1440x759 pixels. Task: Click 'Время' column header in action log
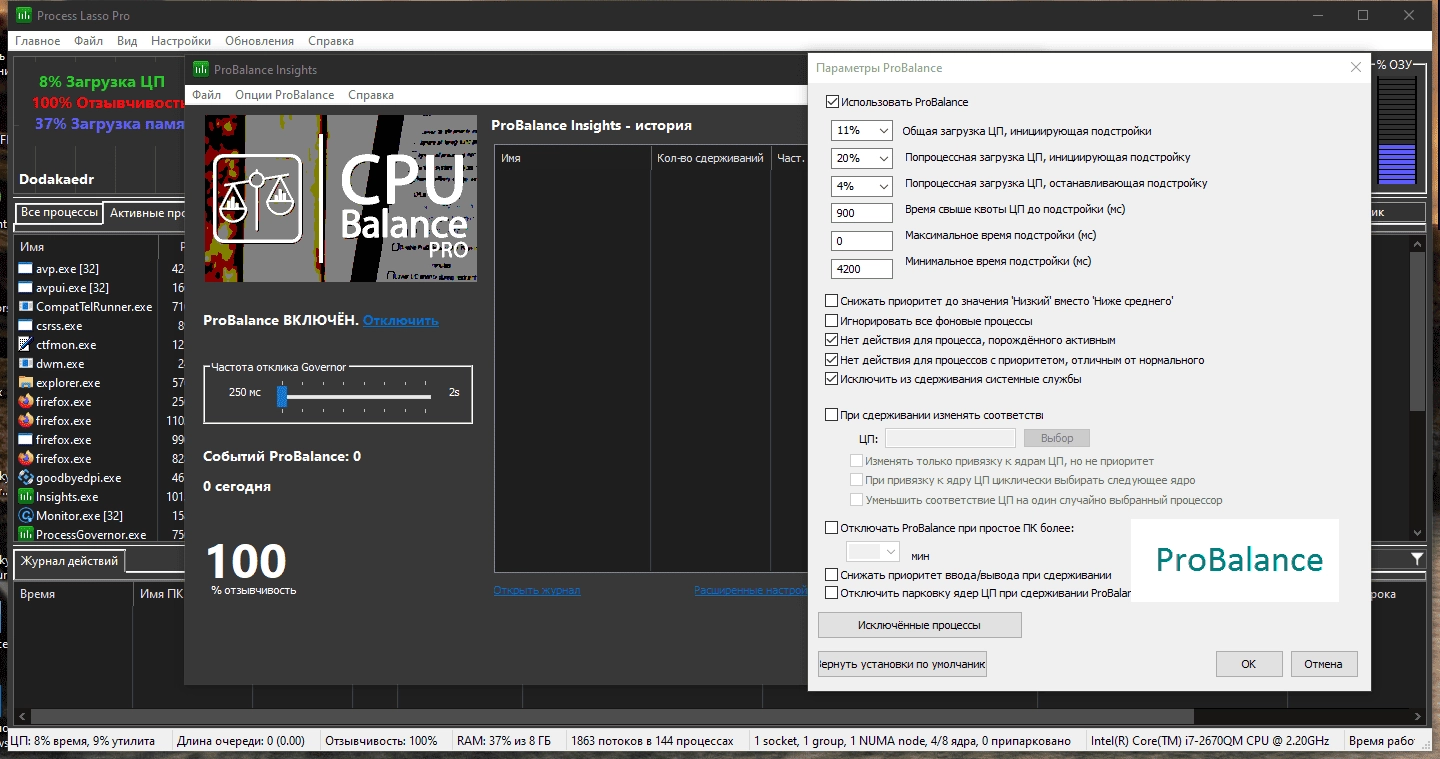click(73, 594)
